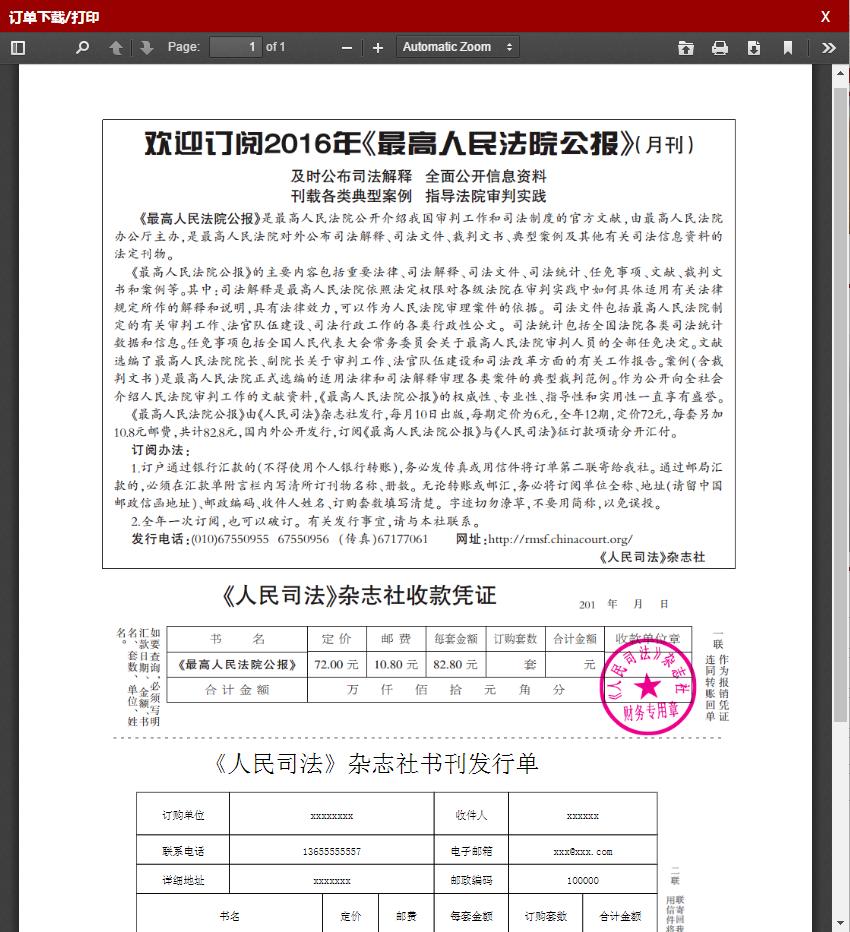Click the bookmark current view icon
850x932 pixels.
coord(788,48)
